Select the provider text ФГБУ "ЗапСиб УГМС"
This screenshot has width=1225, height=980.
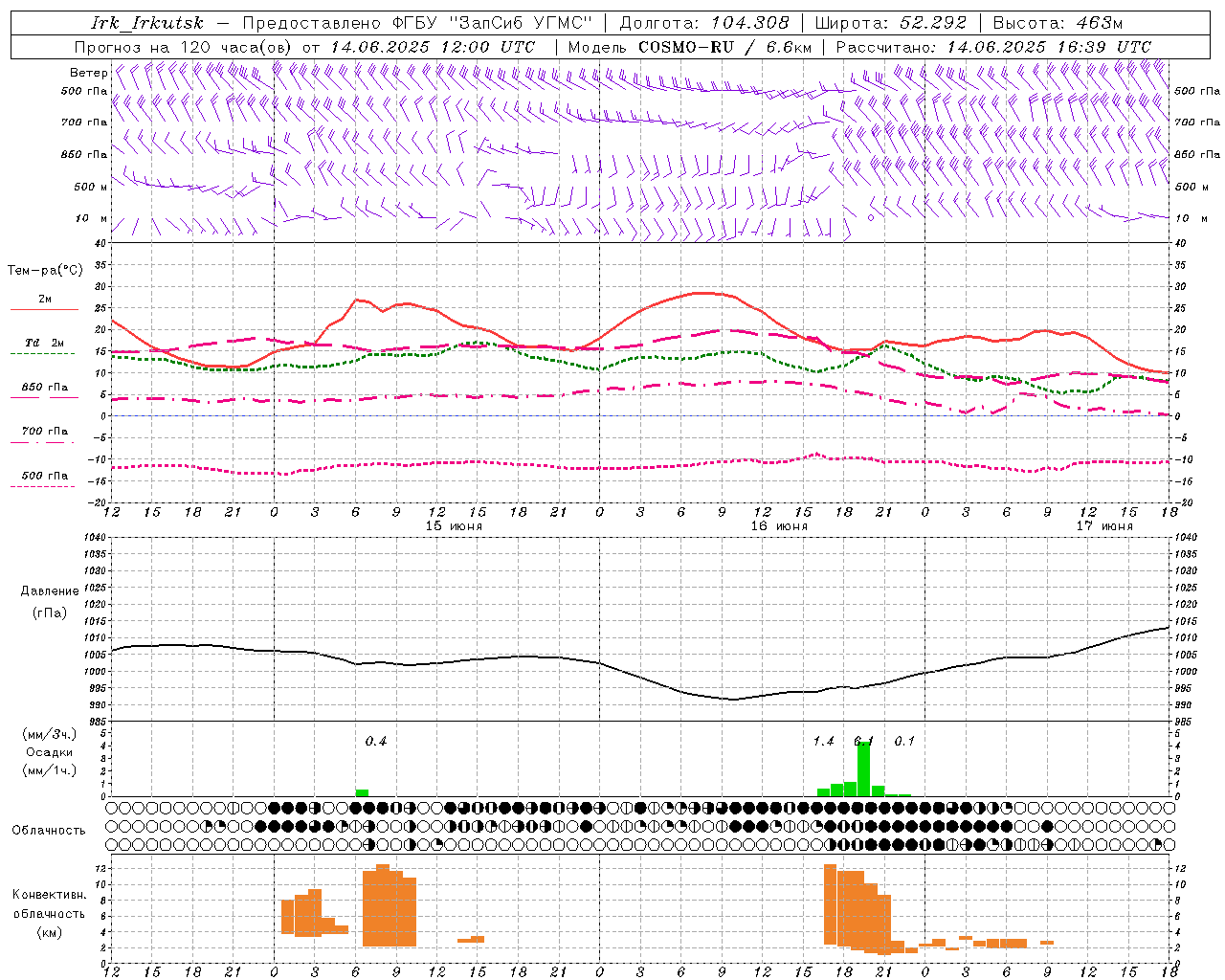tap(493, 23)
